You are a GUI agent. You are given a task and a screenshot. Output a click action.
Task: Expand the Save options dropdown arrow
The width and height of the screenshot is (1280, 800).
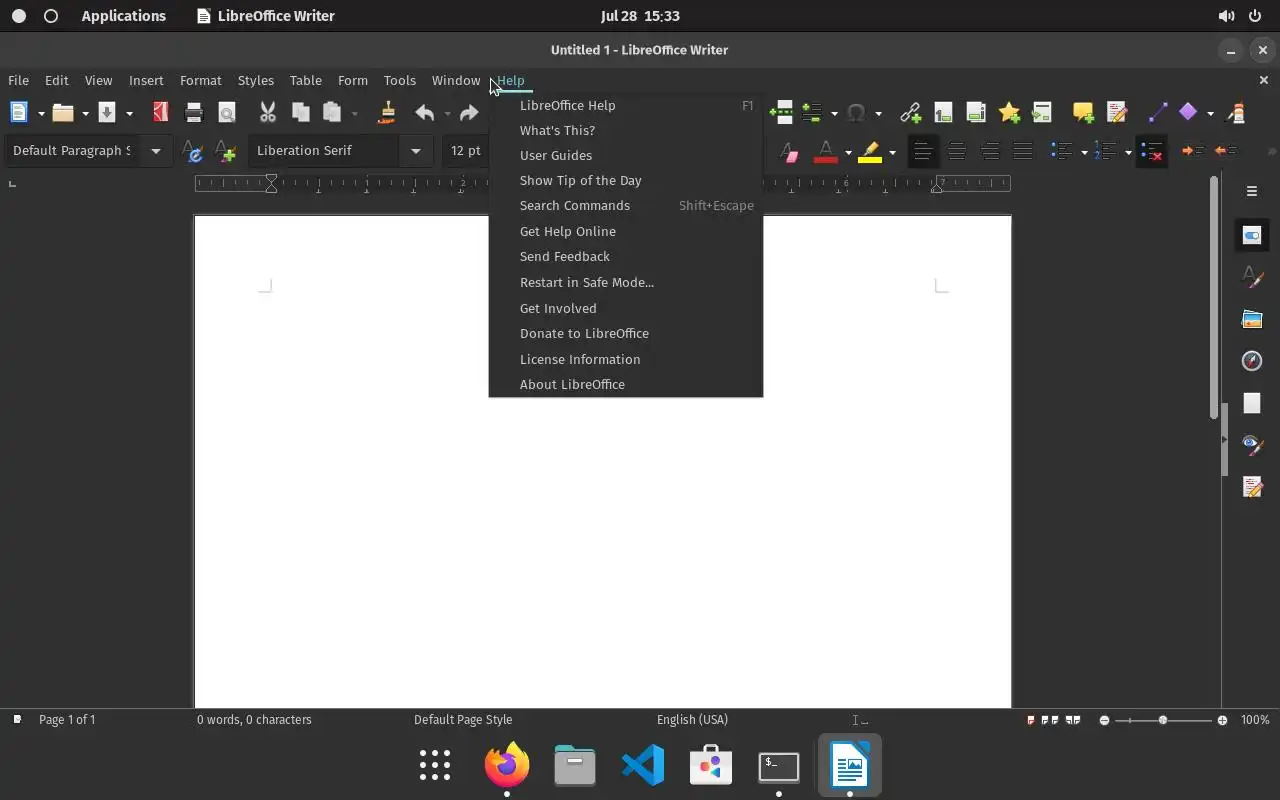click(129, 113)
